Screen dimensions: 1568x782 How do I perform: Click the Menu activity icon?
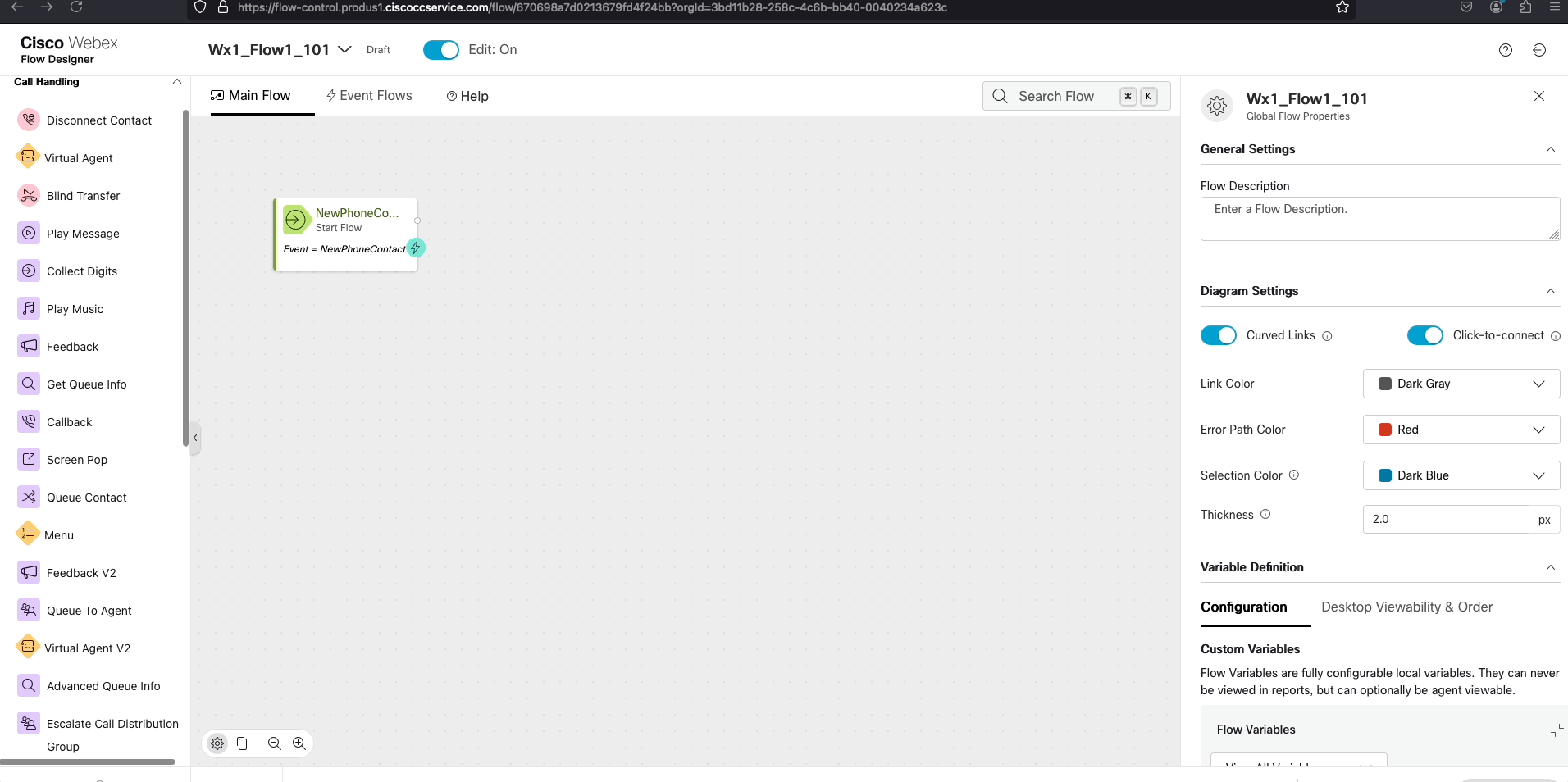[x=28, y=534]
